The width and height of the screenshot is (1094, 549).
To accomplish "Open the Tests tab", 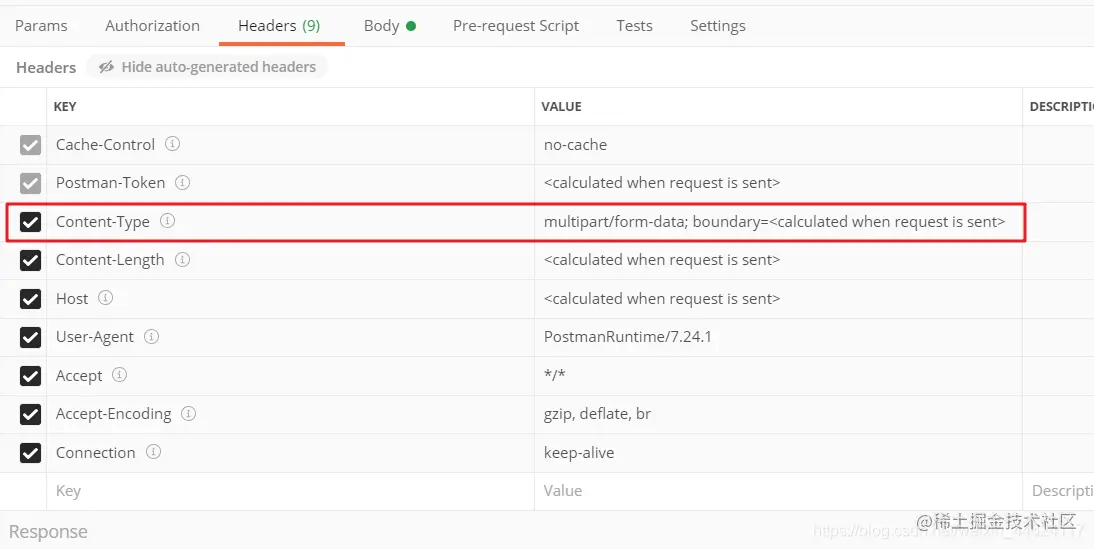I will click(634, 26).
